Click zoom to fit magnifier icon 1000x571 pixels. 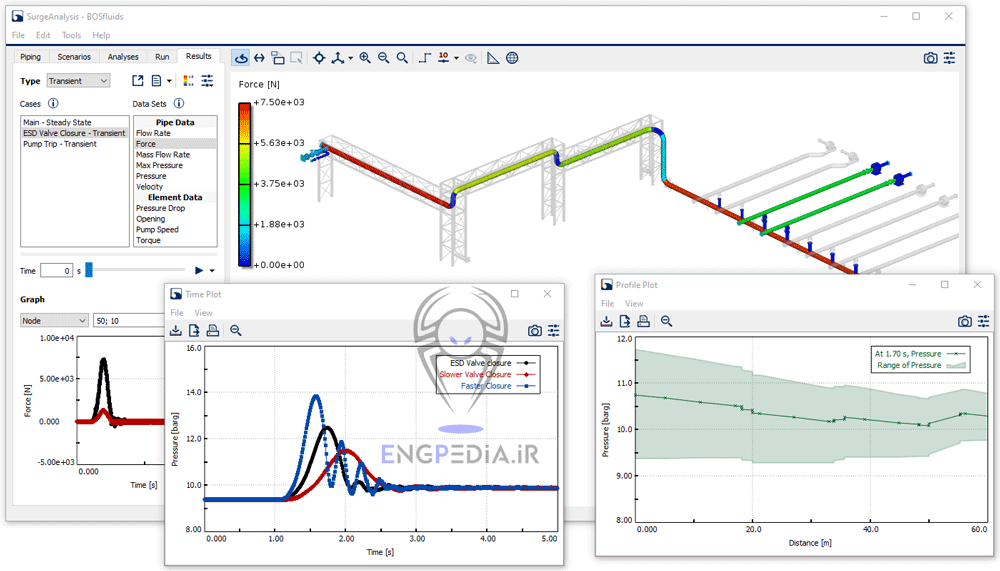pyautogui.click(x=402, y=58)
